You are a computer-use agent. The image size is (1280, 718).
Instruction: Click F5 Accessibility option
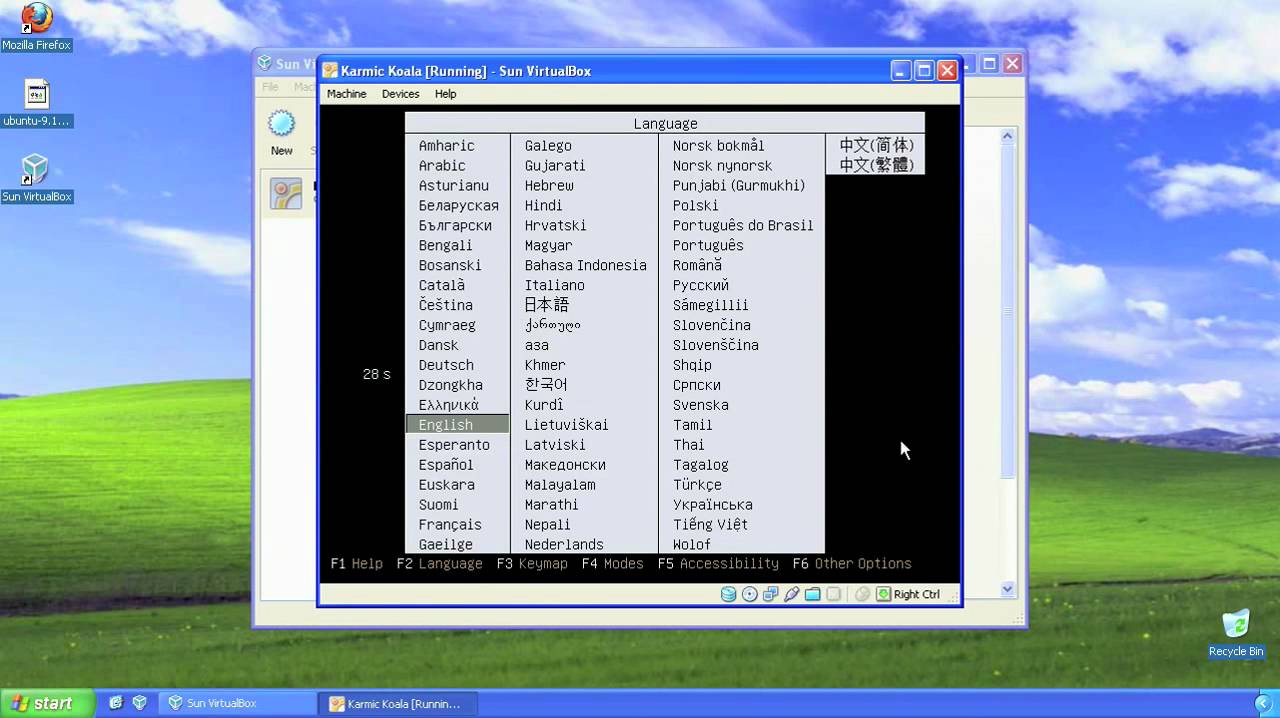pyautogui.click(x=718, y=564)
